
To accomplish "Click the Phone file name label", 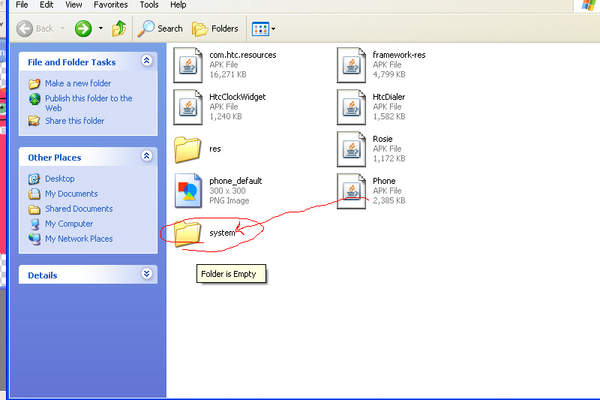I will coord(384,181).
